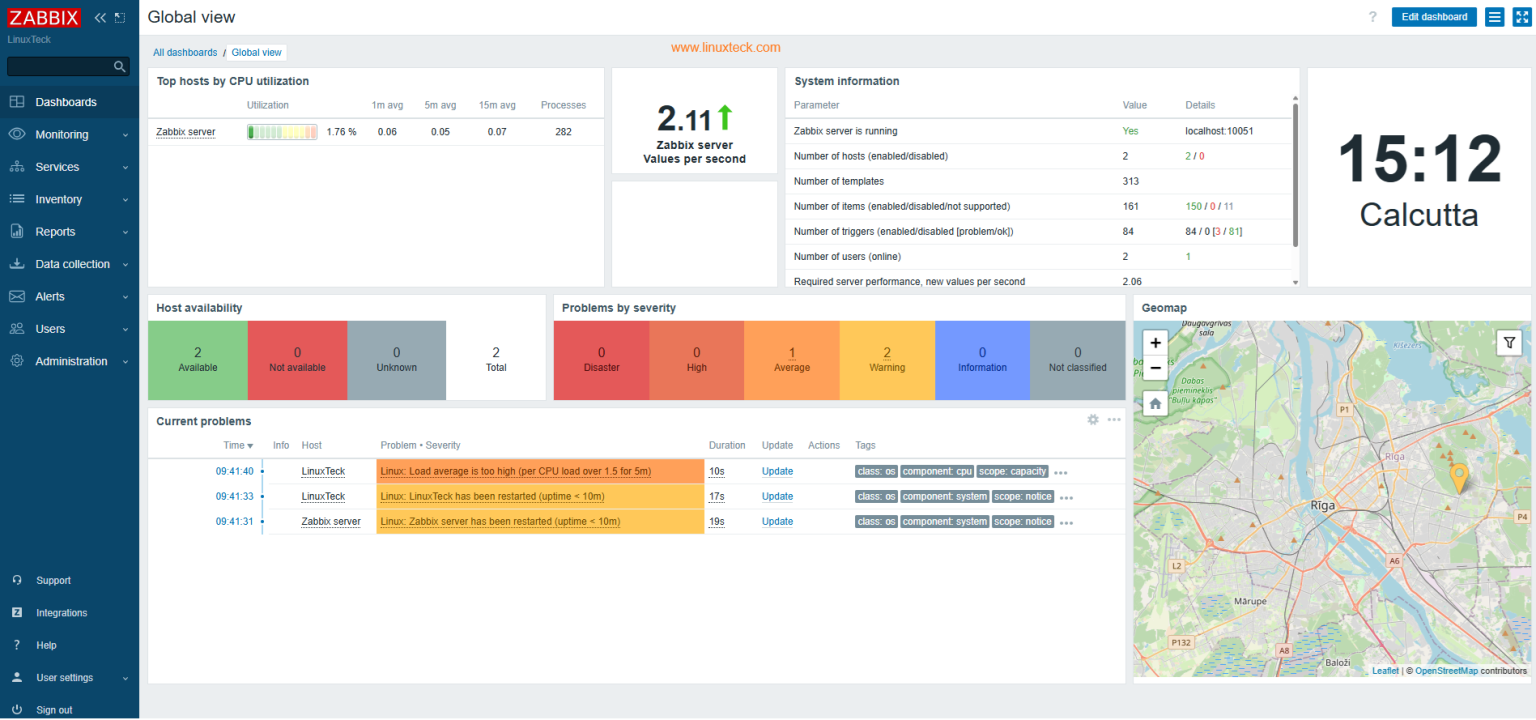Go to Support in the sidebar
Viewport: 1536px width, 720px height.
click(54, 580)
